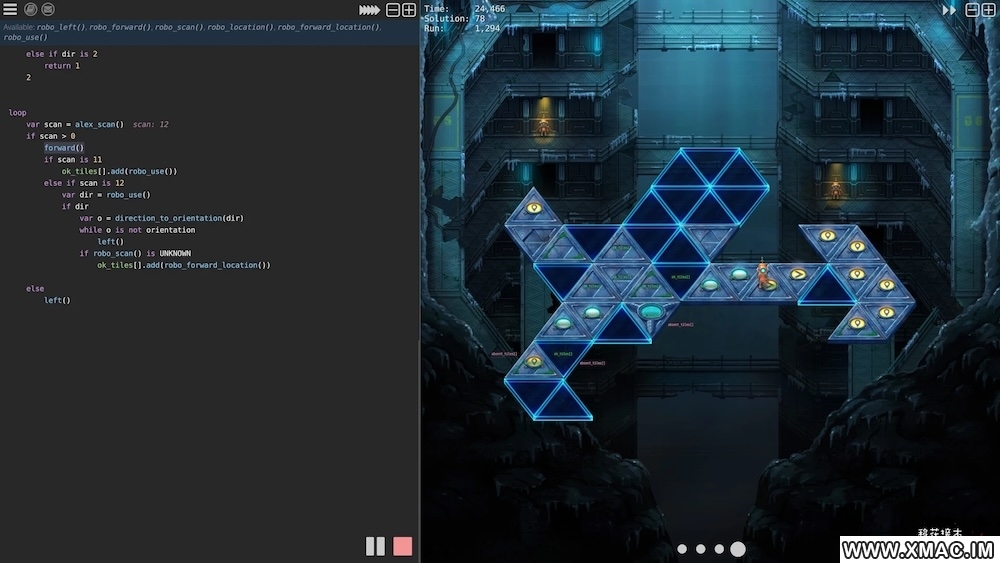This screenshot has height=563, width=1000.
Task: Pause the running program
Action: [375, 546]
